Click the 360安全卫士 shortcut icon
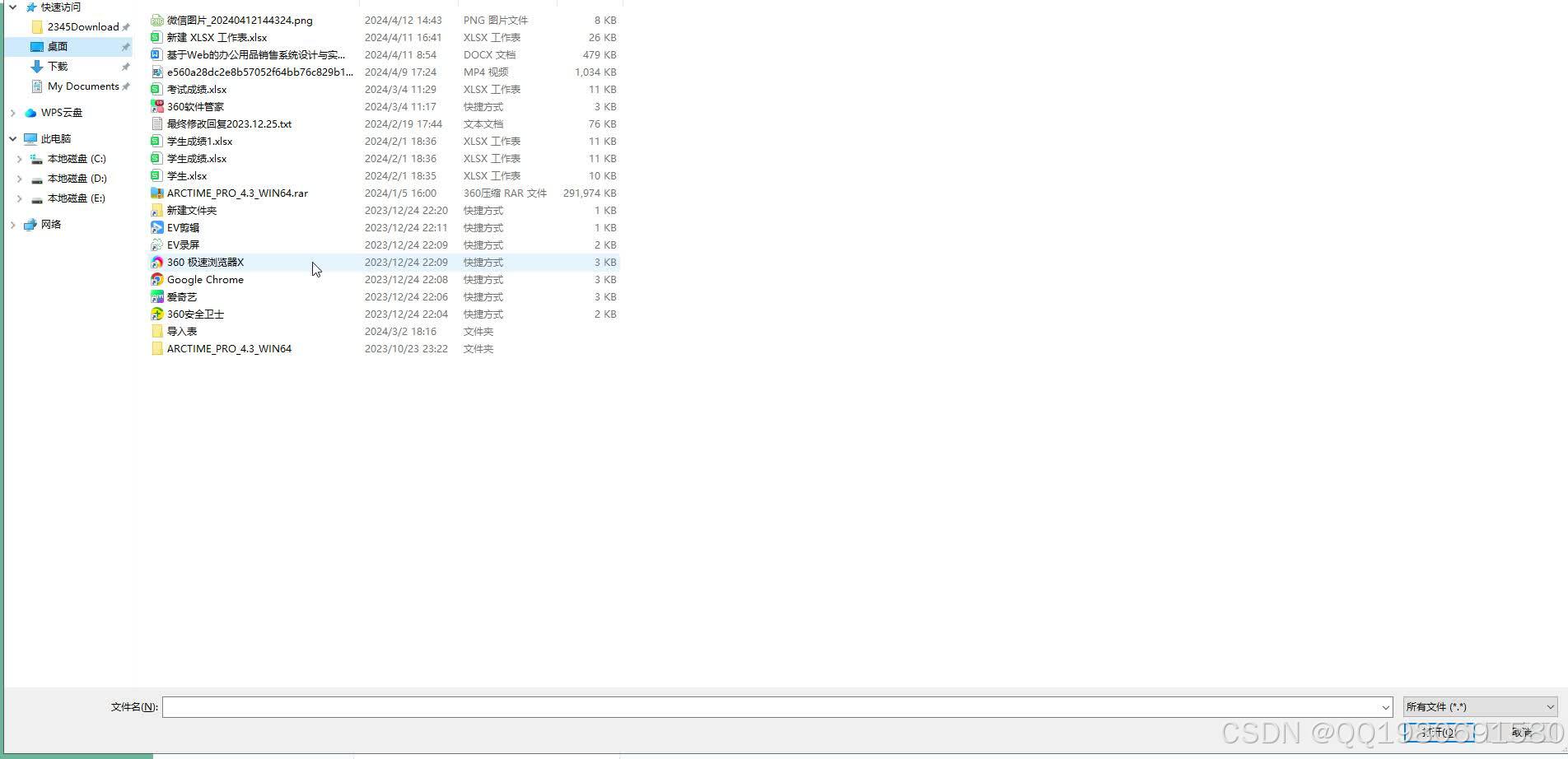Viewport: 1568px width, 759px height. point(157,314)
